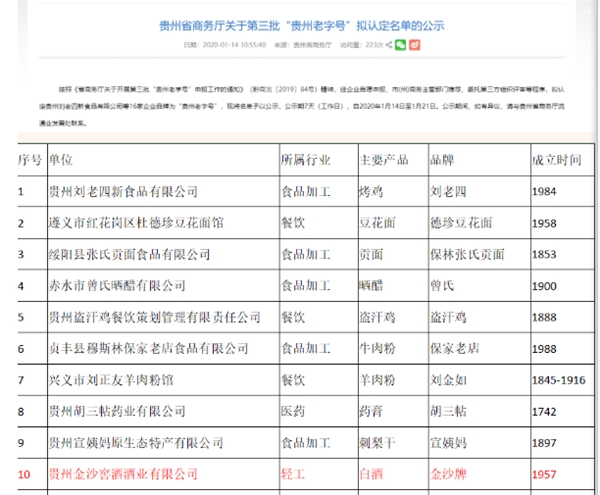Select the cell 兴义市刘正友羊肉粉馆

pyautogui.click(x=163, y=380)
